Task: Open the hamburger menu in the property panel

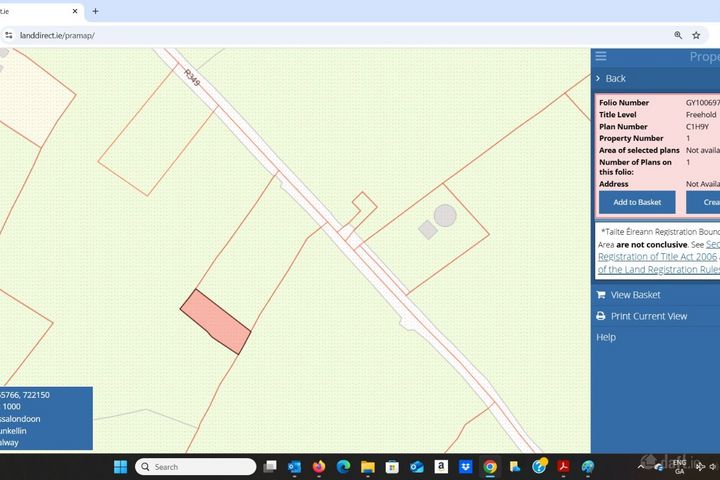Action: [x=601, y=56]
